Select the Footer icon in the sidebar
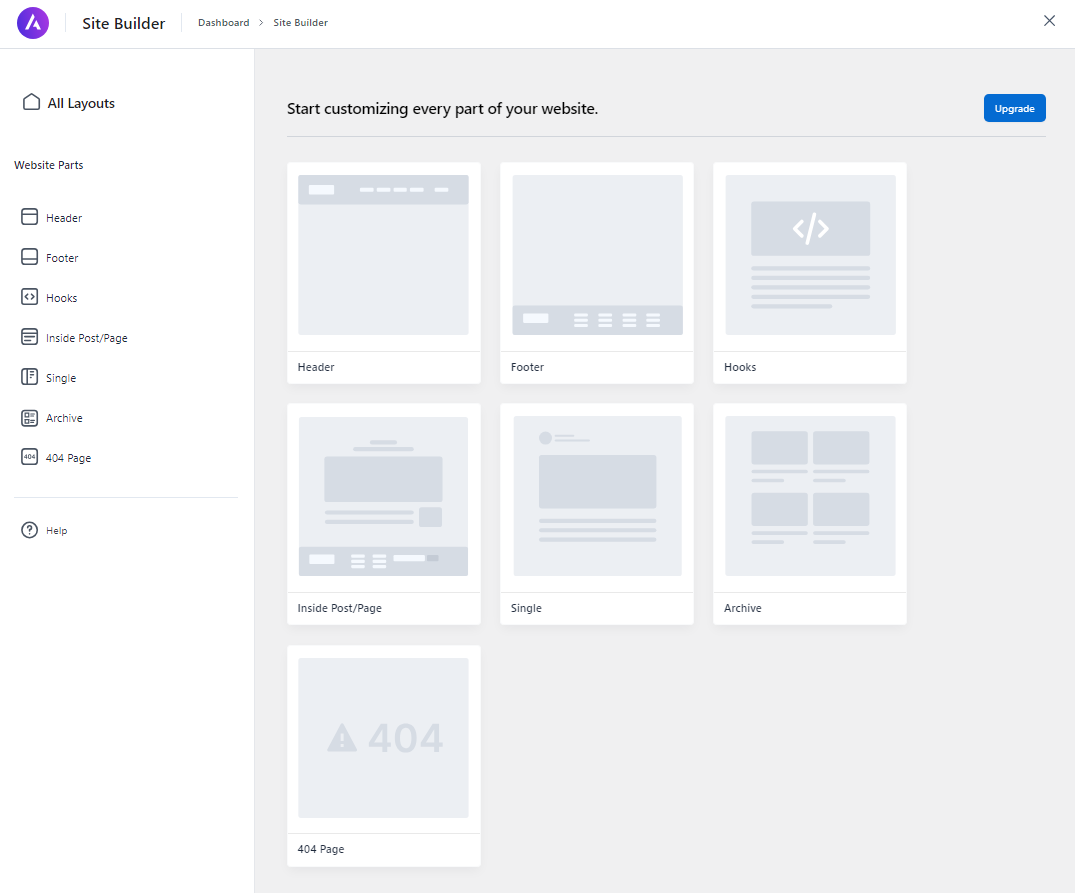The height and width of the screenshot is (893, 1075). click(28, 257)
